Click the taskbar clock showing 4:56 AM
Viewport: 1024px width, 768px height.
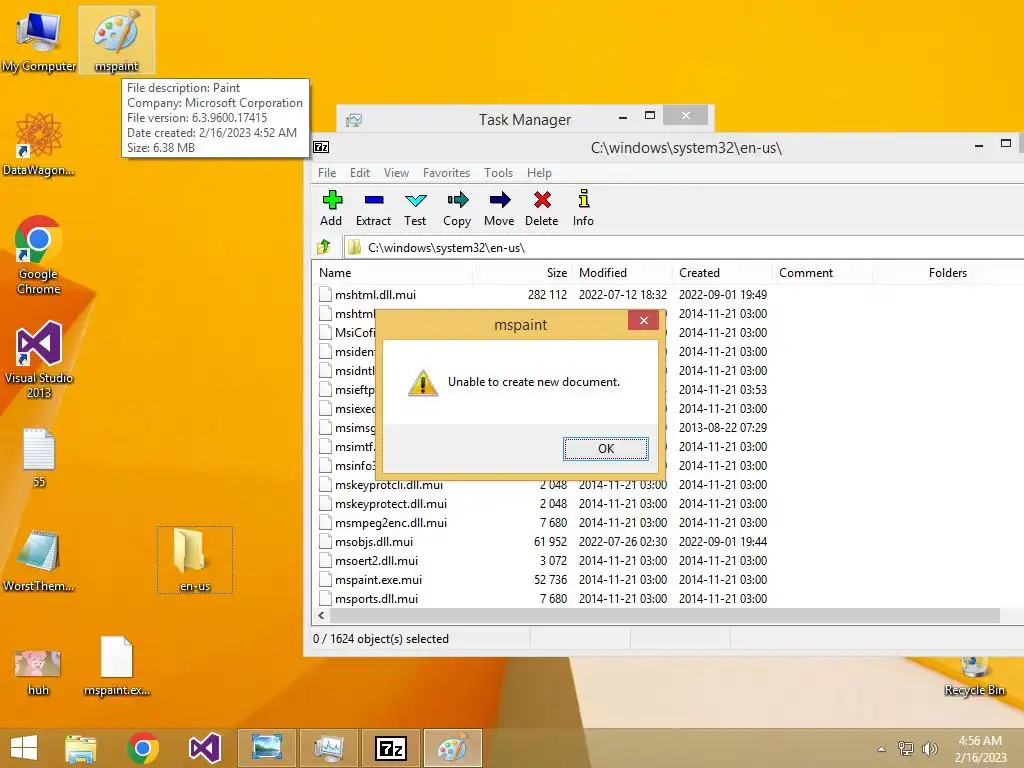980,748
